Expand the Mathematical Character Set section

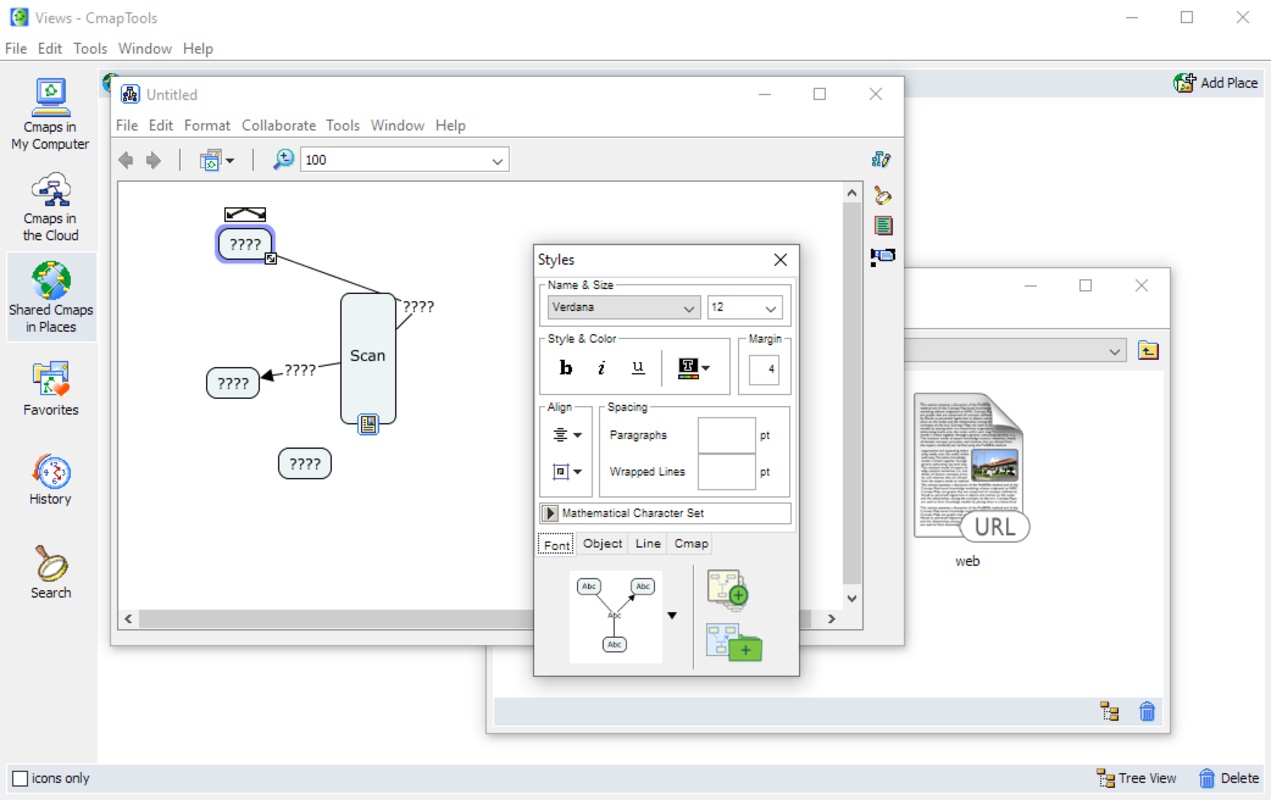pos(550,513)
